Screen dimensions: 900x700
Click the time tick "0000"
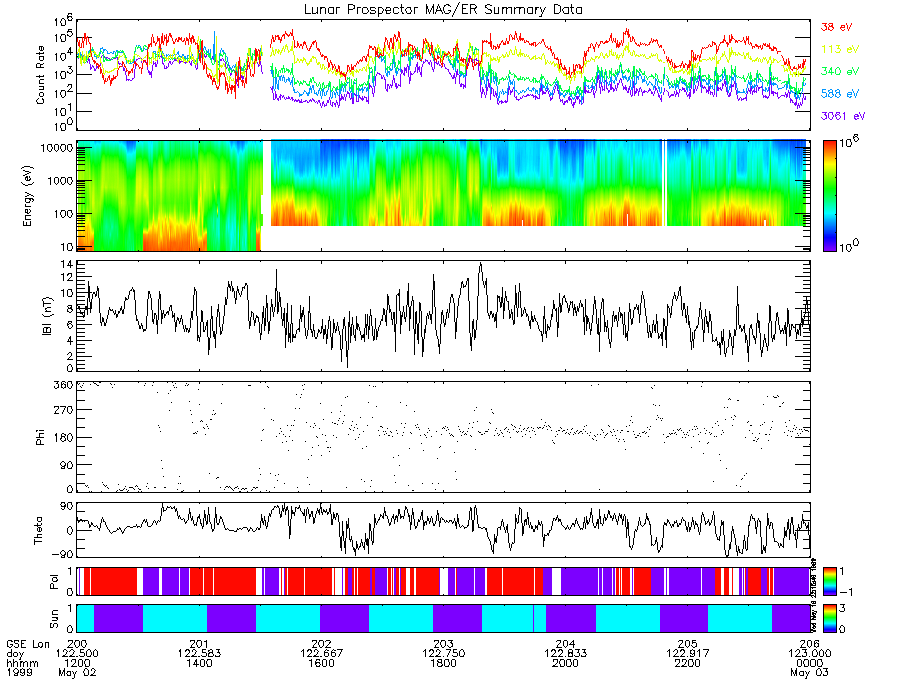pos(809,663)
